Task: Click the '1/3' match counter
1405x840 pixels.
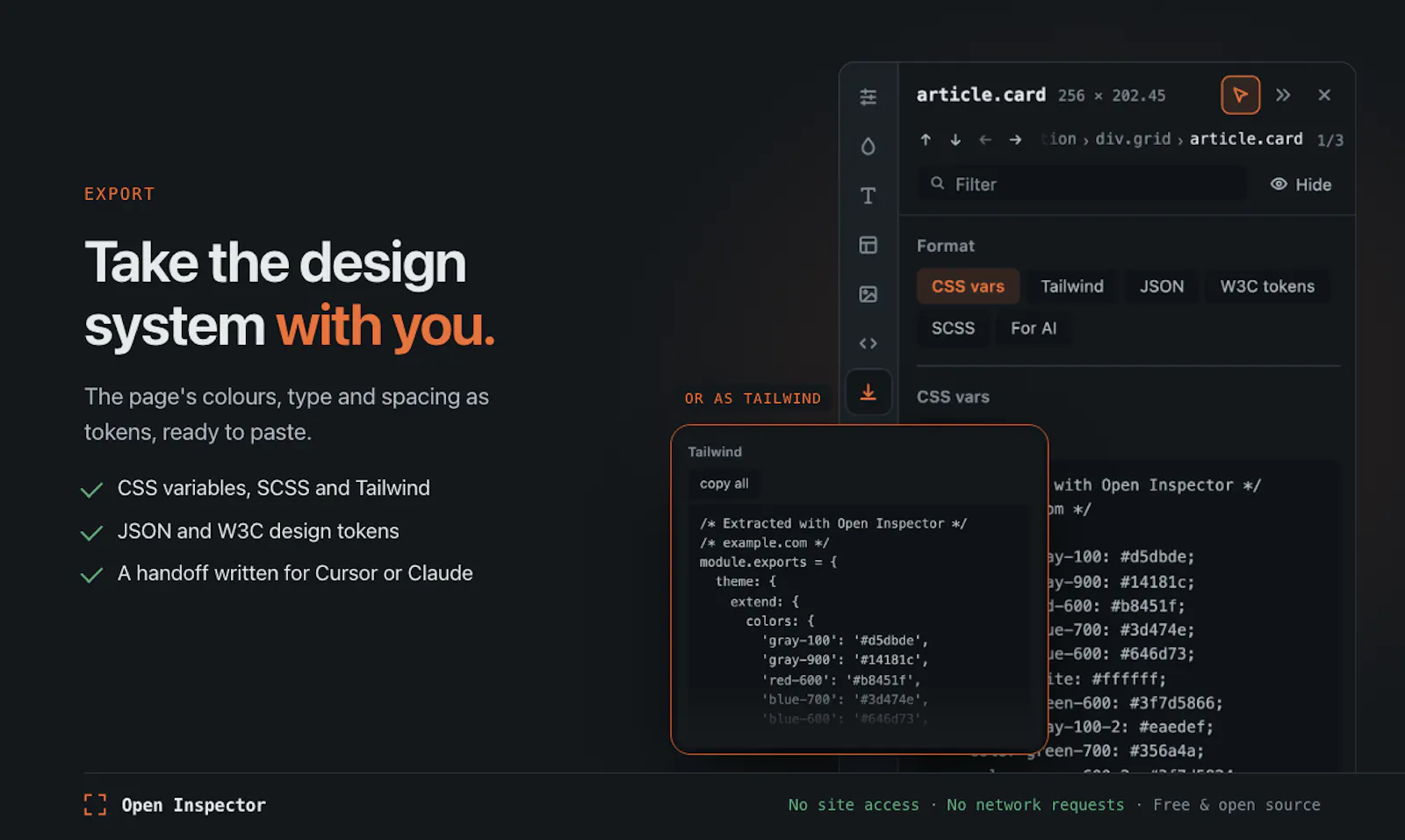Action: pyautogui.click(x=1330, y=140)
